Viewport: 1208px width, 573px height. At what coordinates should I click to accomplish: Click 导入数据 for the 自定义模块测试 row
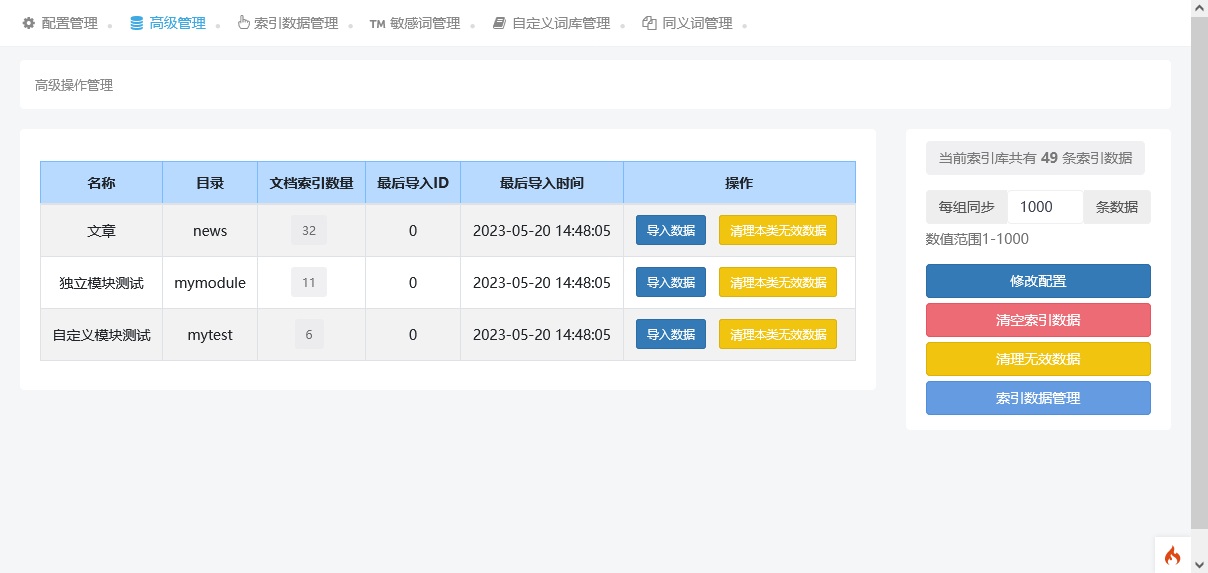(671, 334)
